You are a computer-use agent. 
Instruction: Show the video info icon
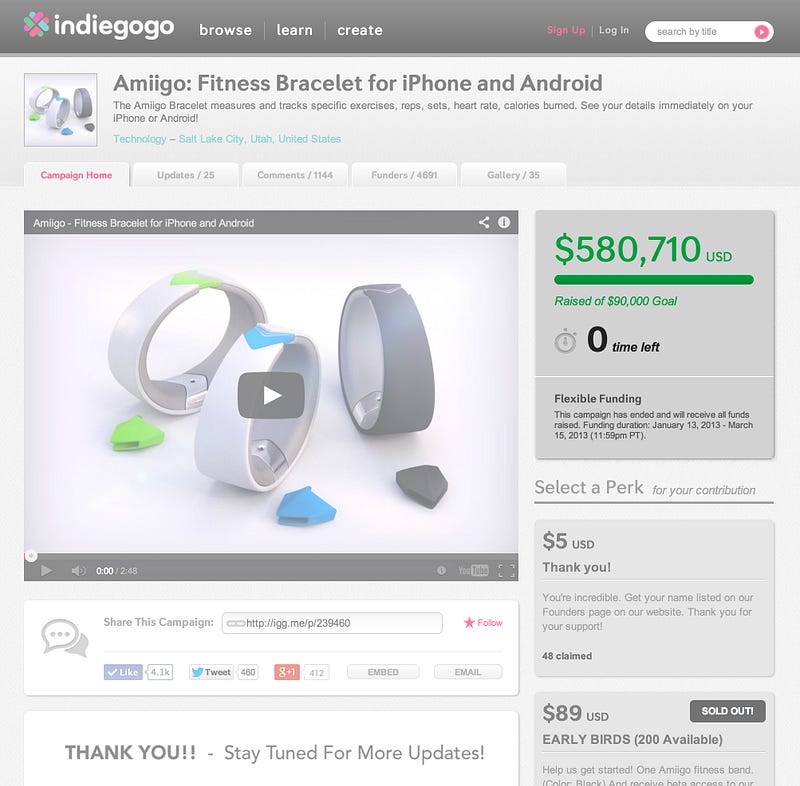pos(504,222)
